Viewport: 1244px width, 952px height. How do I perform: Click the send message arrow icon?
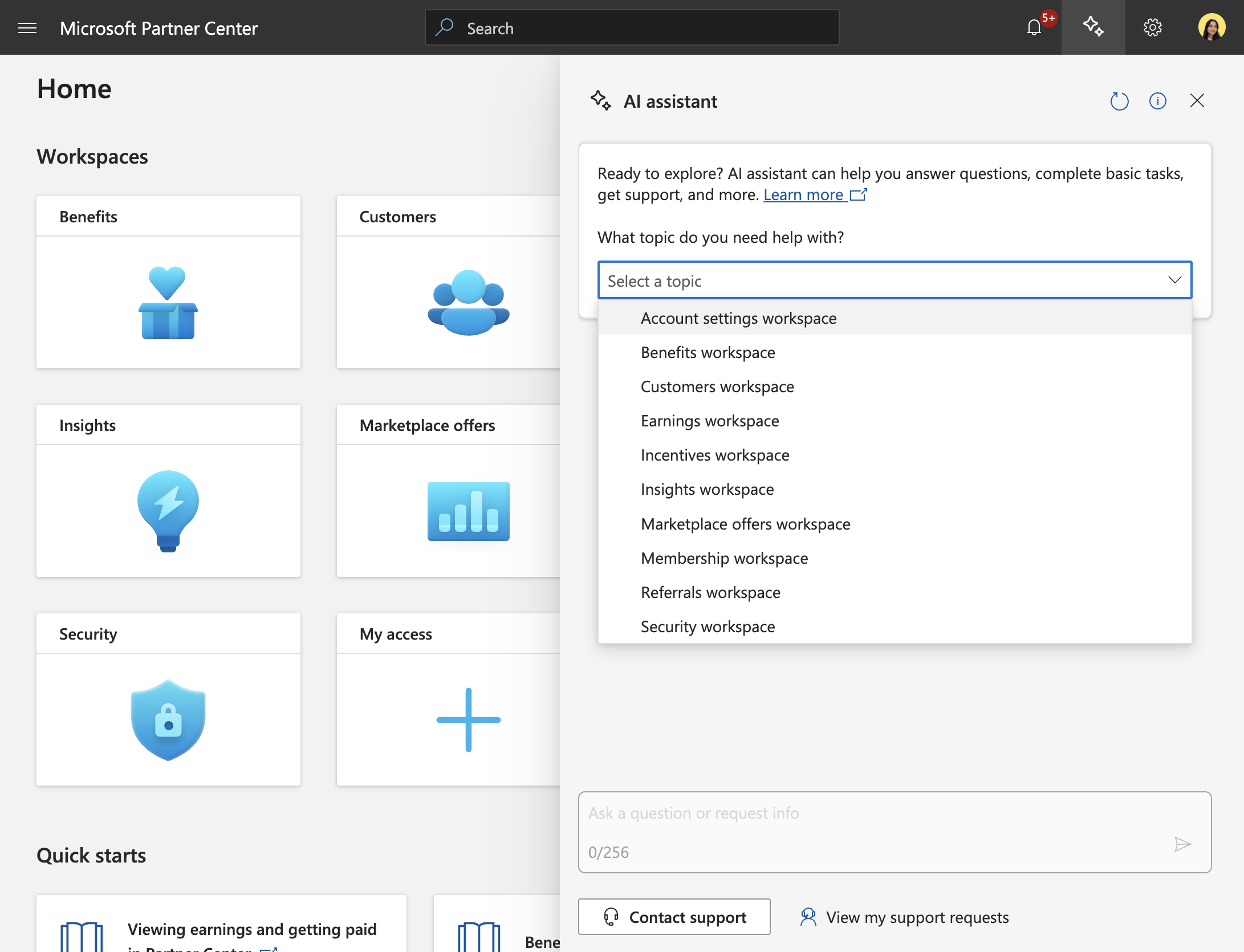click(1182, 844)
